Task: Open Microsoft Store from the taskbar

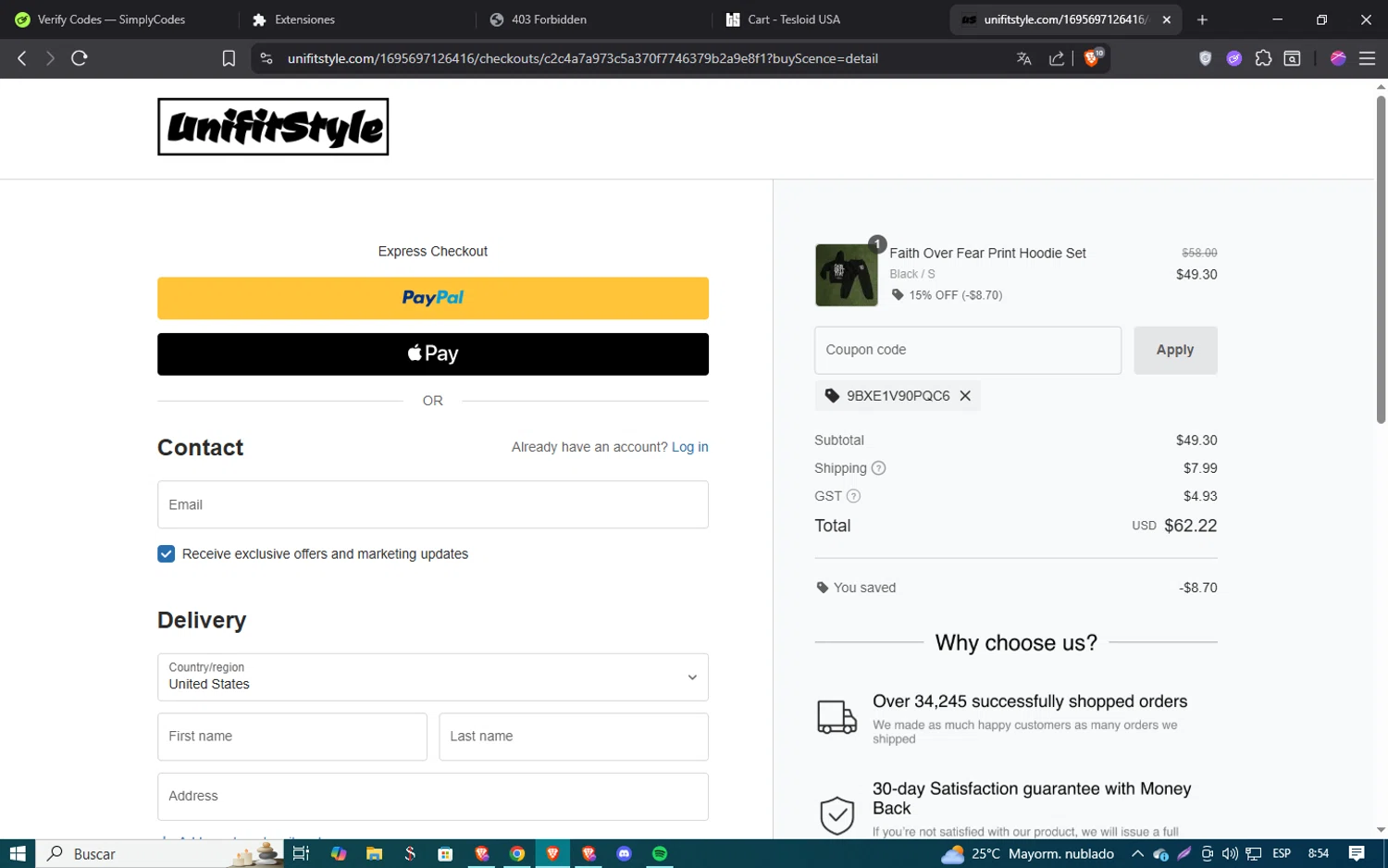Action: (x=445, y=853)
